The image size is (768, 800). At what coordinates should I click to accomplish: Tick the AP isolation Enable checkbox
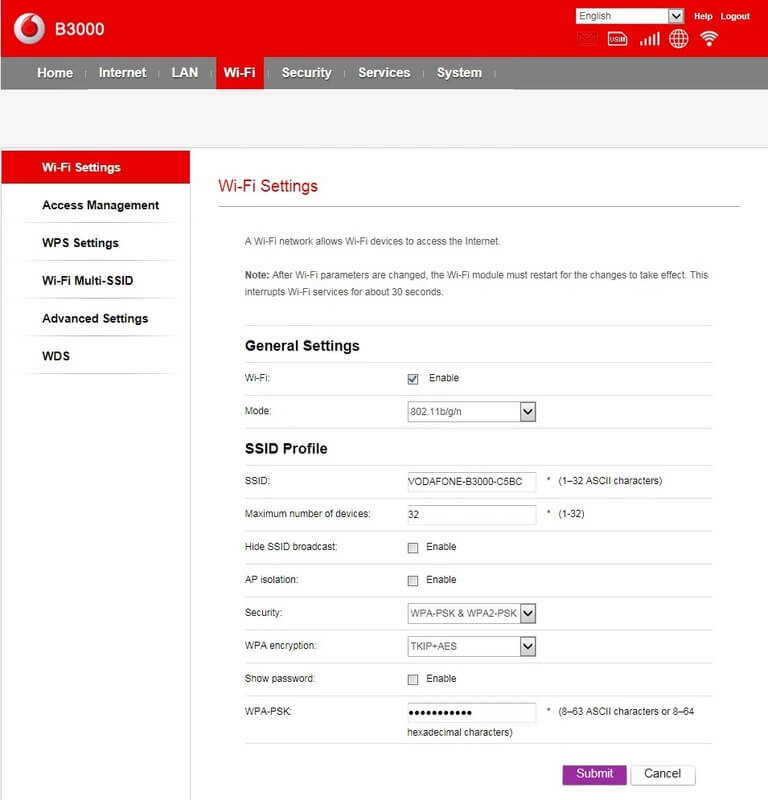click(x=413, y=581)
